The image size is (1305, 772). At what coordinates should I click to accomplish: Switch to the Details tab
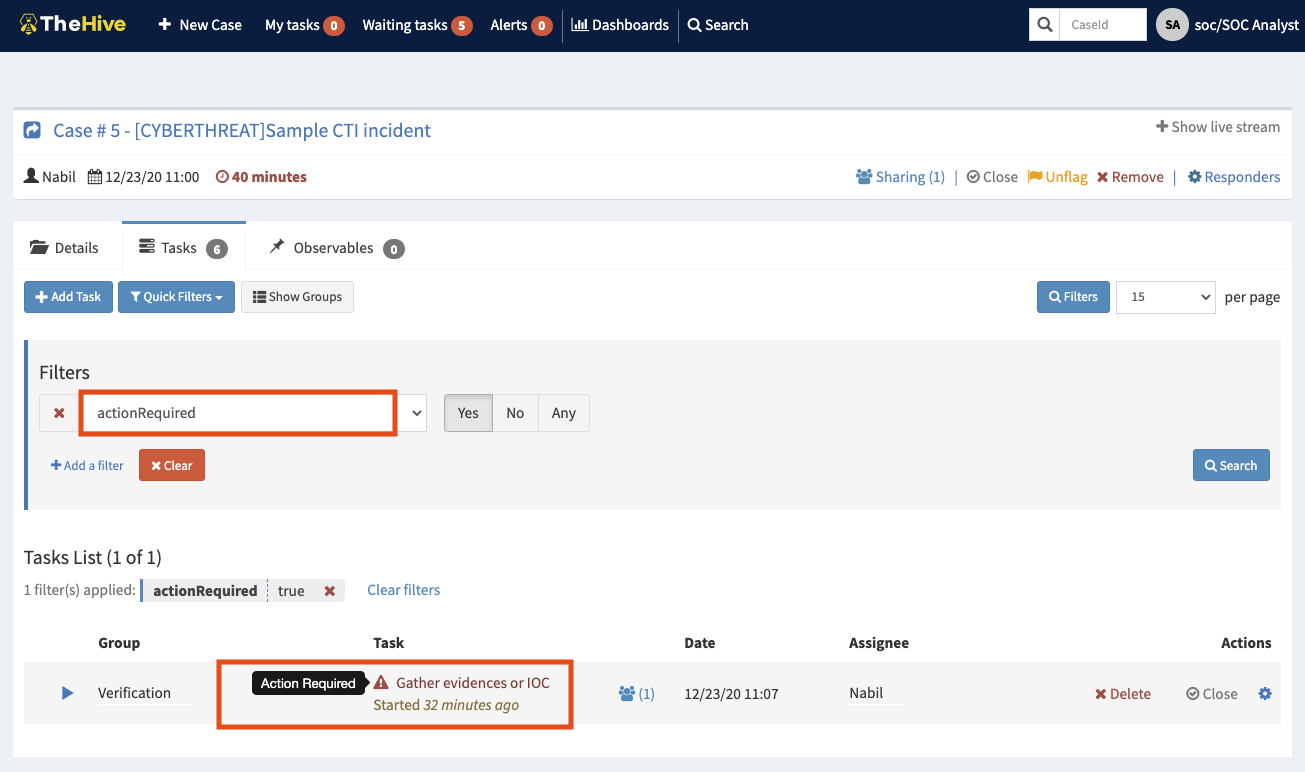[65, 246]
